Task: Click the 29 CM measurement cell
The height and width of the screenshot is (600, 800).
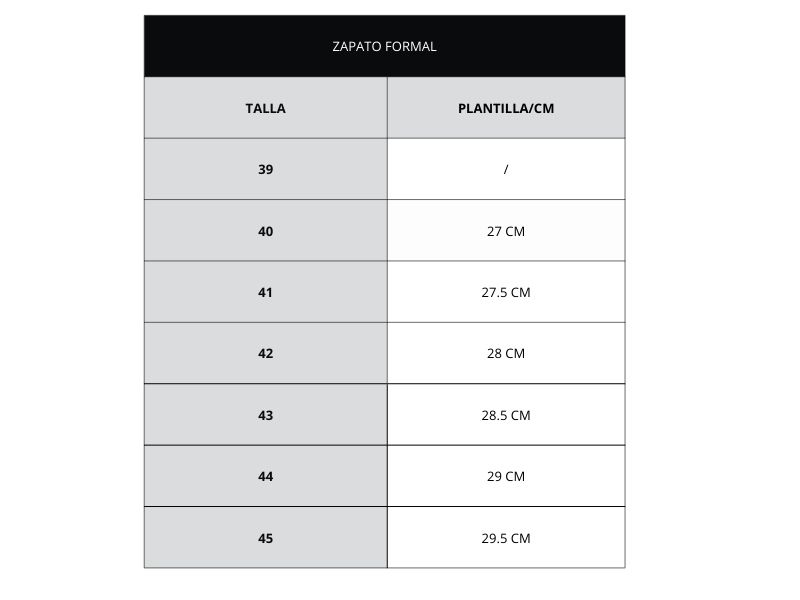Action: point(506,477)
